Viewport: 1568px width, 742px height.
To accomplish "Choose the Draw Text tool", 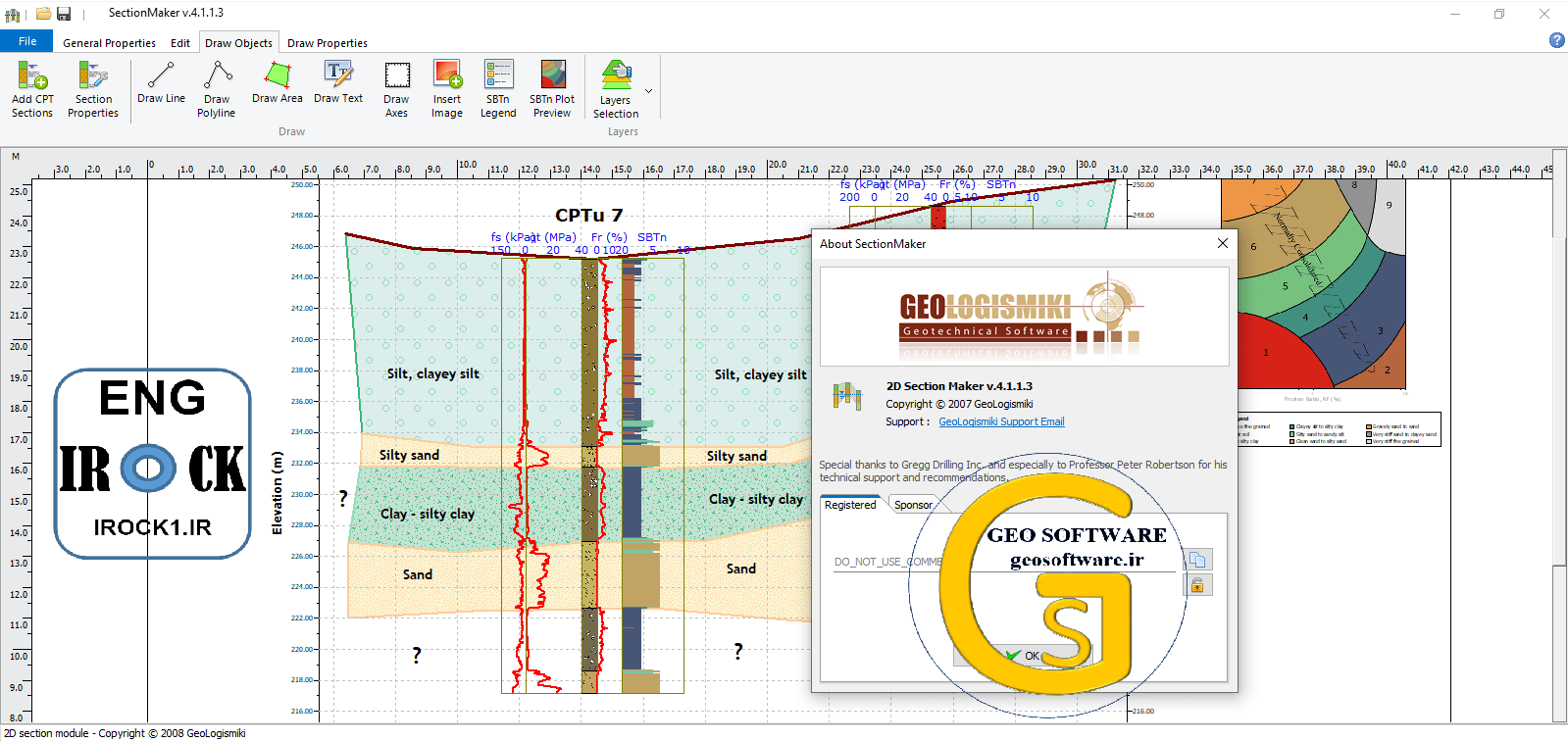I will coord(338,82).
